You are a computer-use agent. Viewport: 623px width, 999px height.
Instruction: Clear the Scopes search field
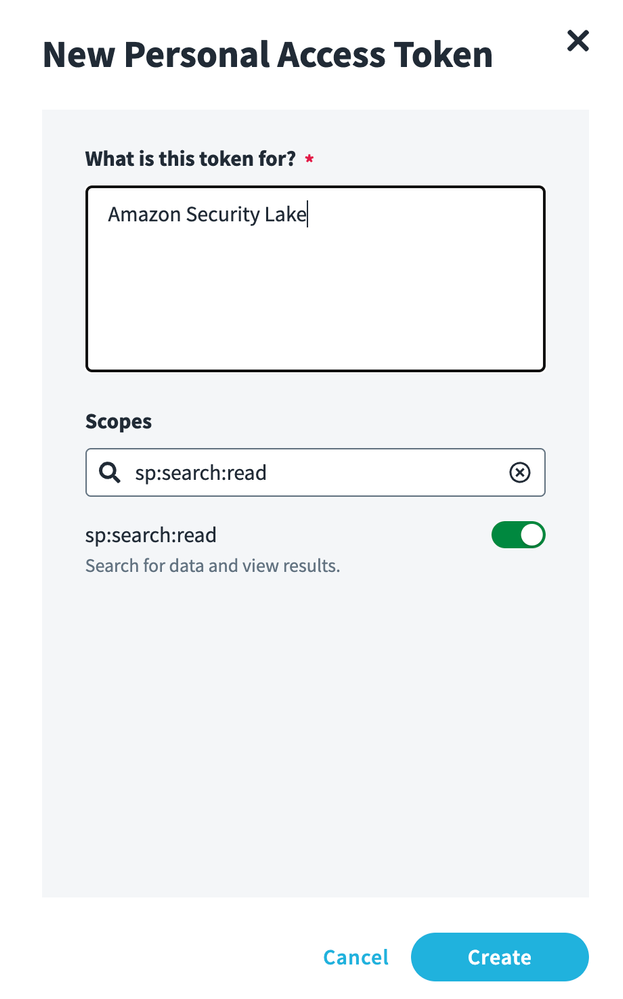coord(520,472)
